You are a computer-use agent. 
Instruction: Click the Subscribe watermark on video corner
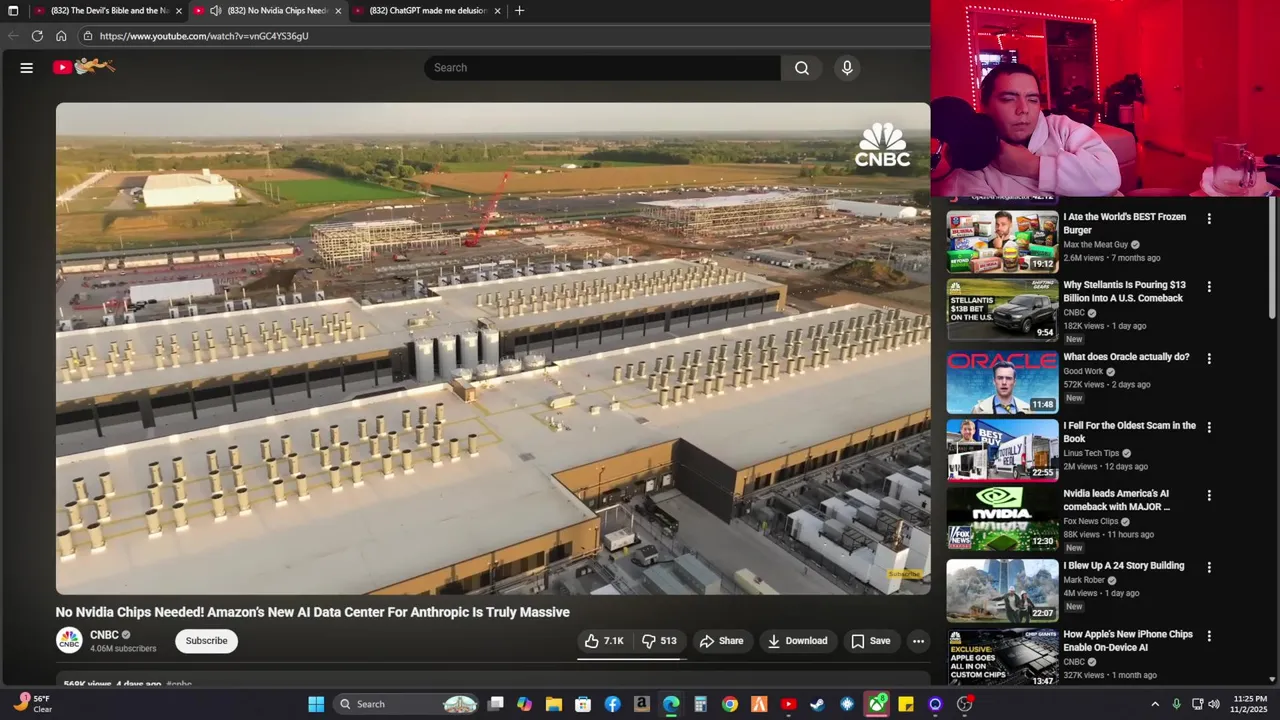(x=904, y=574)
